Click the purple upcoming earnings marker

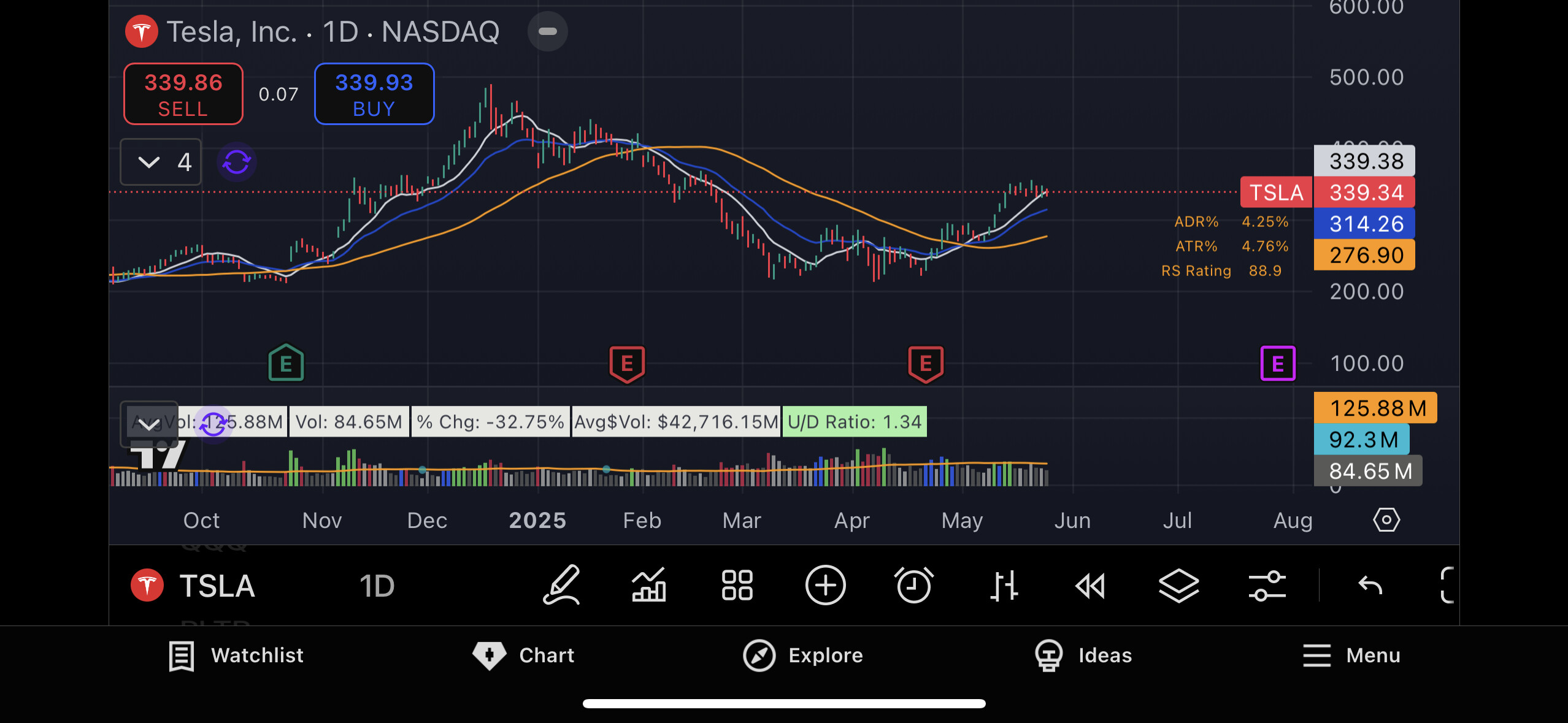[x=1278, y=364]
